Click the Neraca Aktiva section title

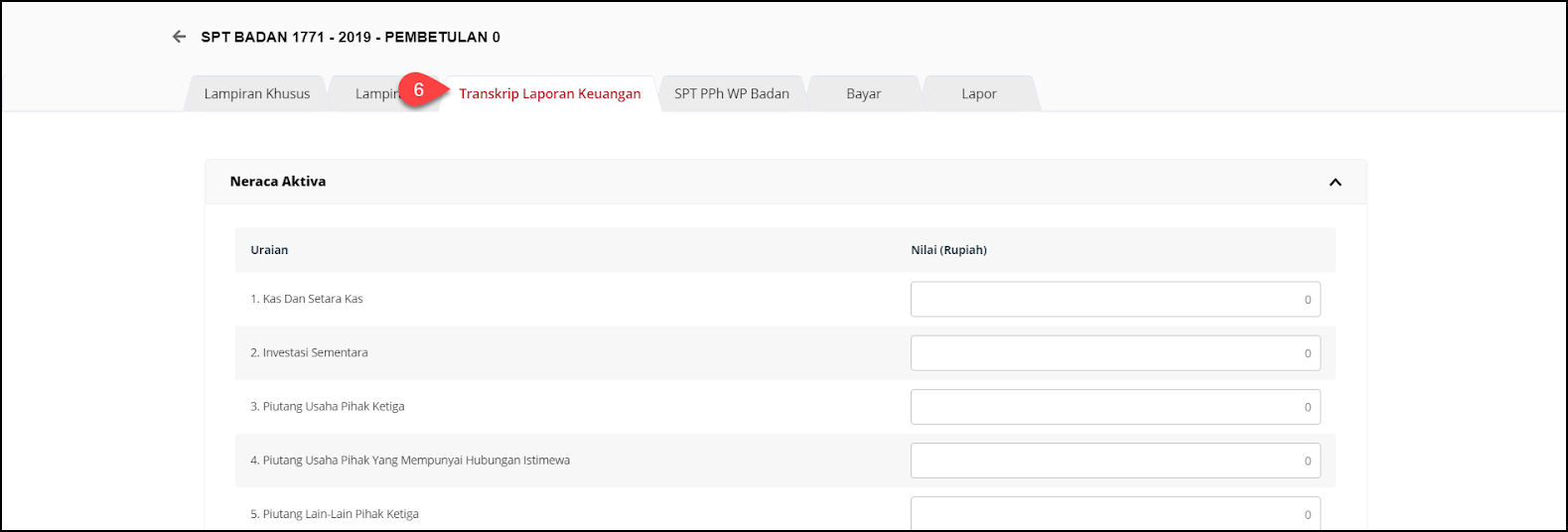click(278, 182)
